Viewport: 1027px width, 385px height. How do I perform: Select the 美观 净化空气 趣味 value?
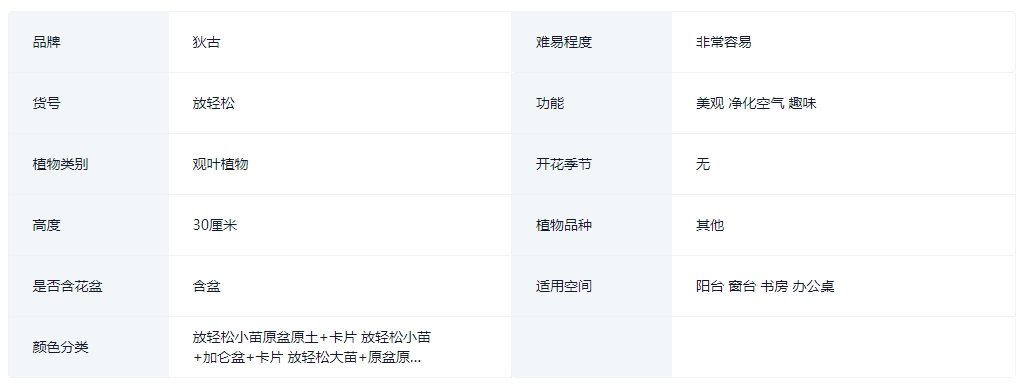pyautogui.click(x=756, y=103)
